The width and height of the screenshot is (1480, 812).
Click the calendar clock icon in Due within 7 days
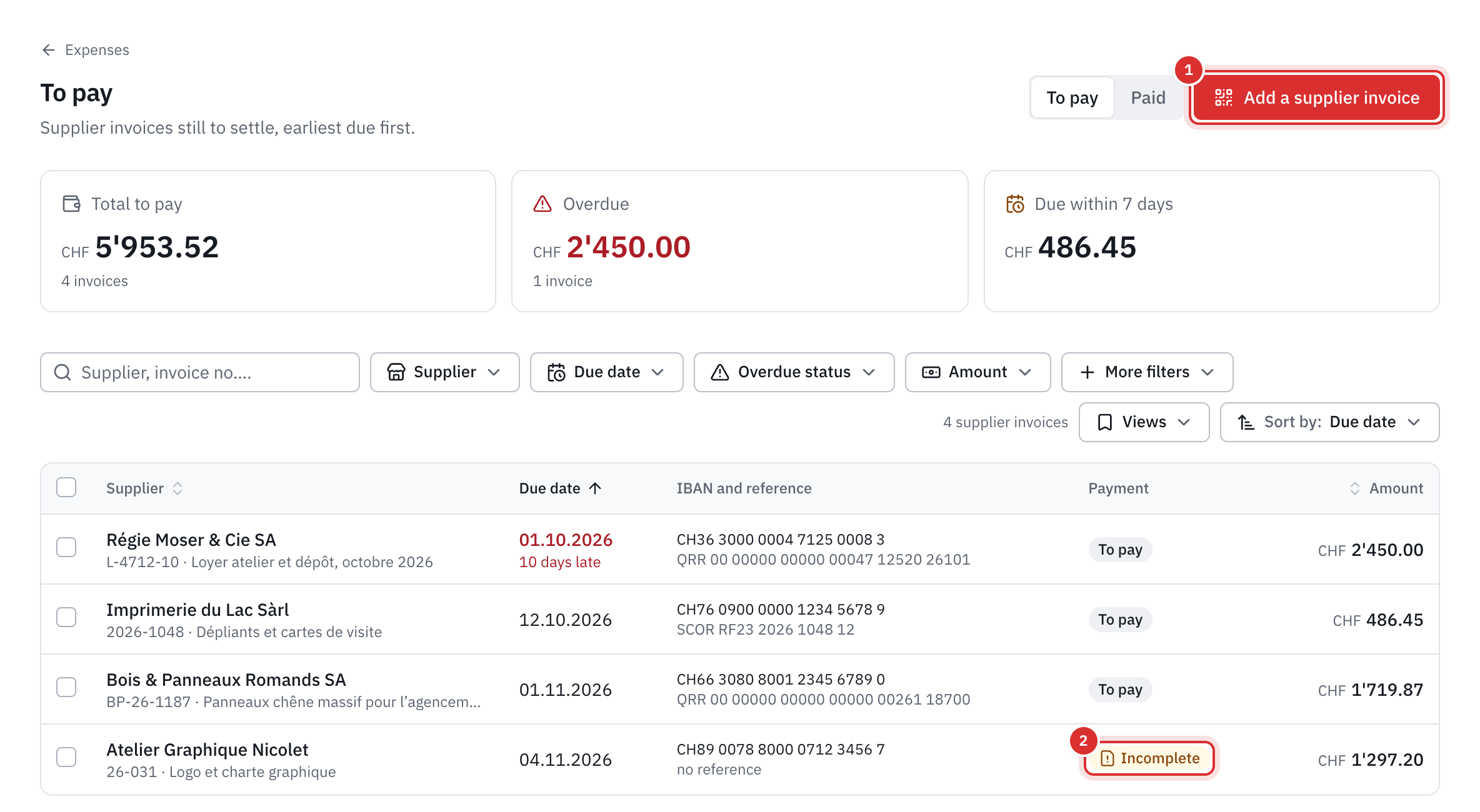point(1015,204)
